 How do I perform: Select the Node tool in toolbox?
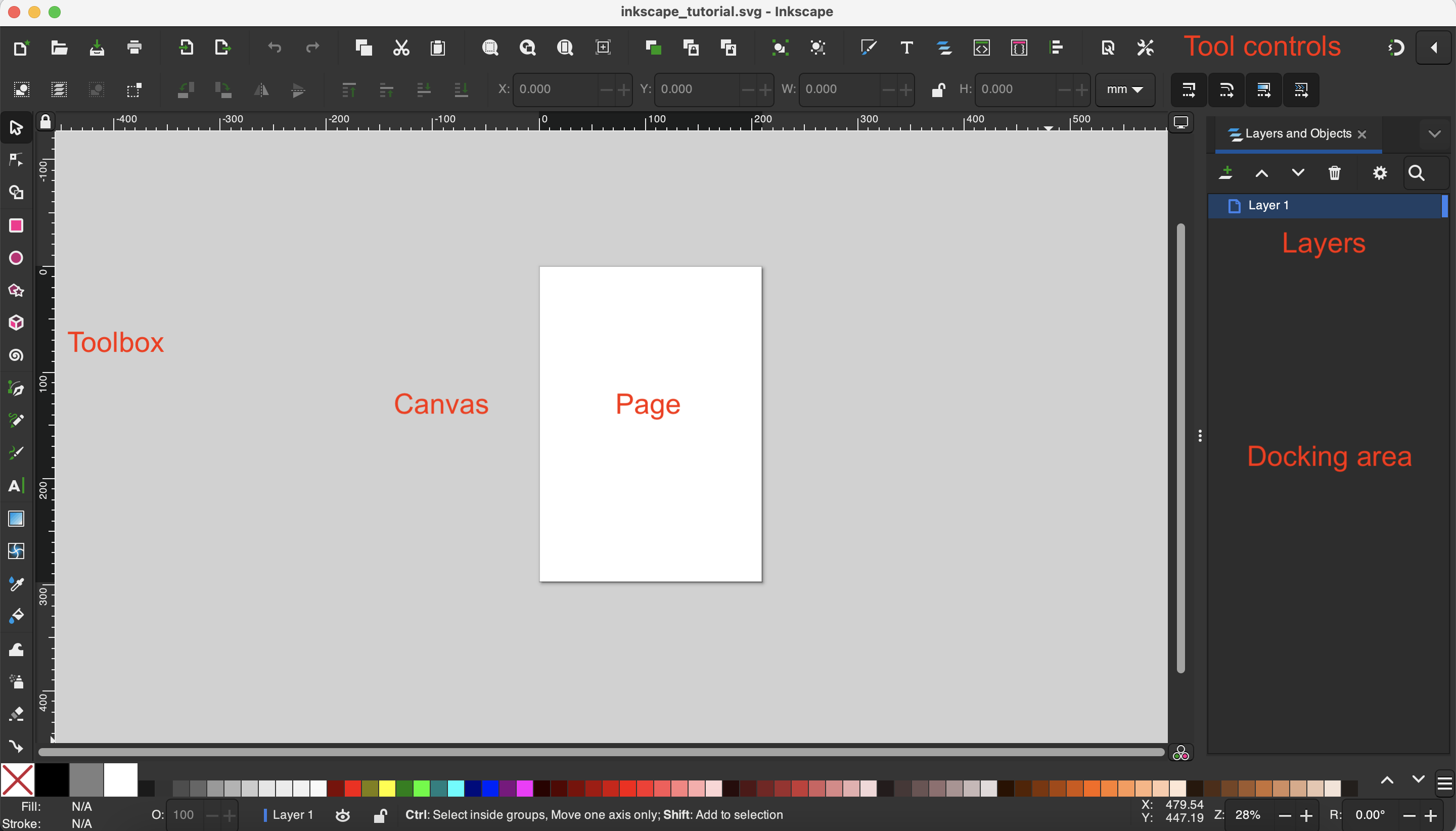tap(16, 160)
